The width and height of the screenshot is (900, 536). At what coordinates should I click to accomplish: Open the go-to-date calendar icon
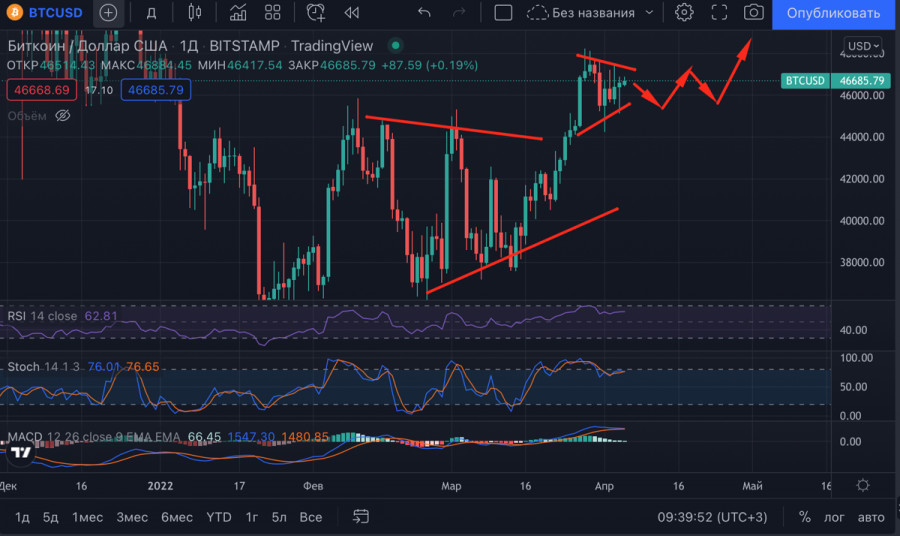[x=360, y=516]
